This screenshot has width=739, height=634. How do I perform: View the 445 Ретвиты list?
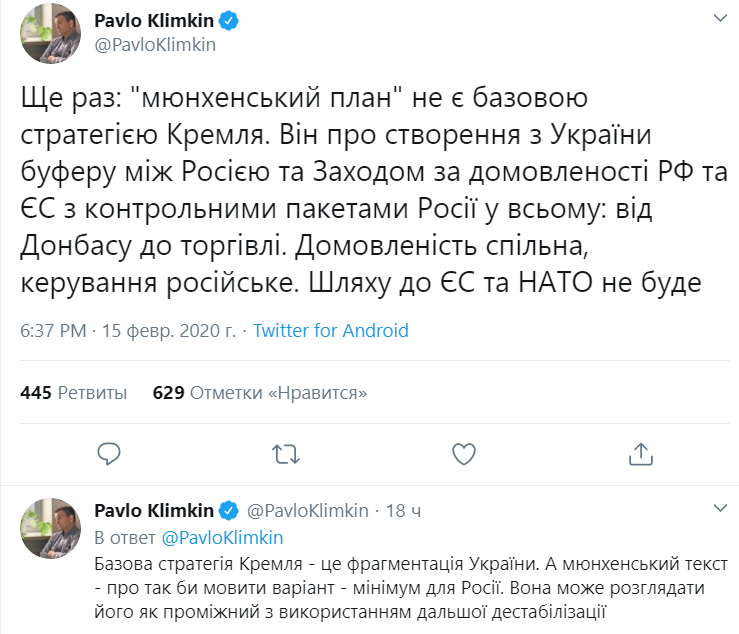tap(74, 393)
